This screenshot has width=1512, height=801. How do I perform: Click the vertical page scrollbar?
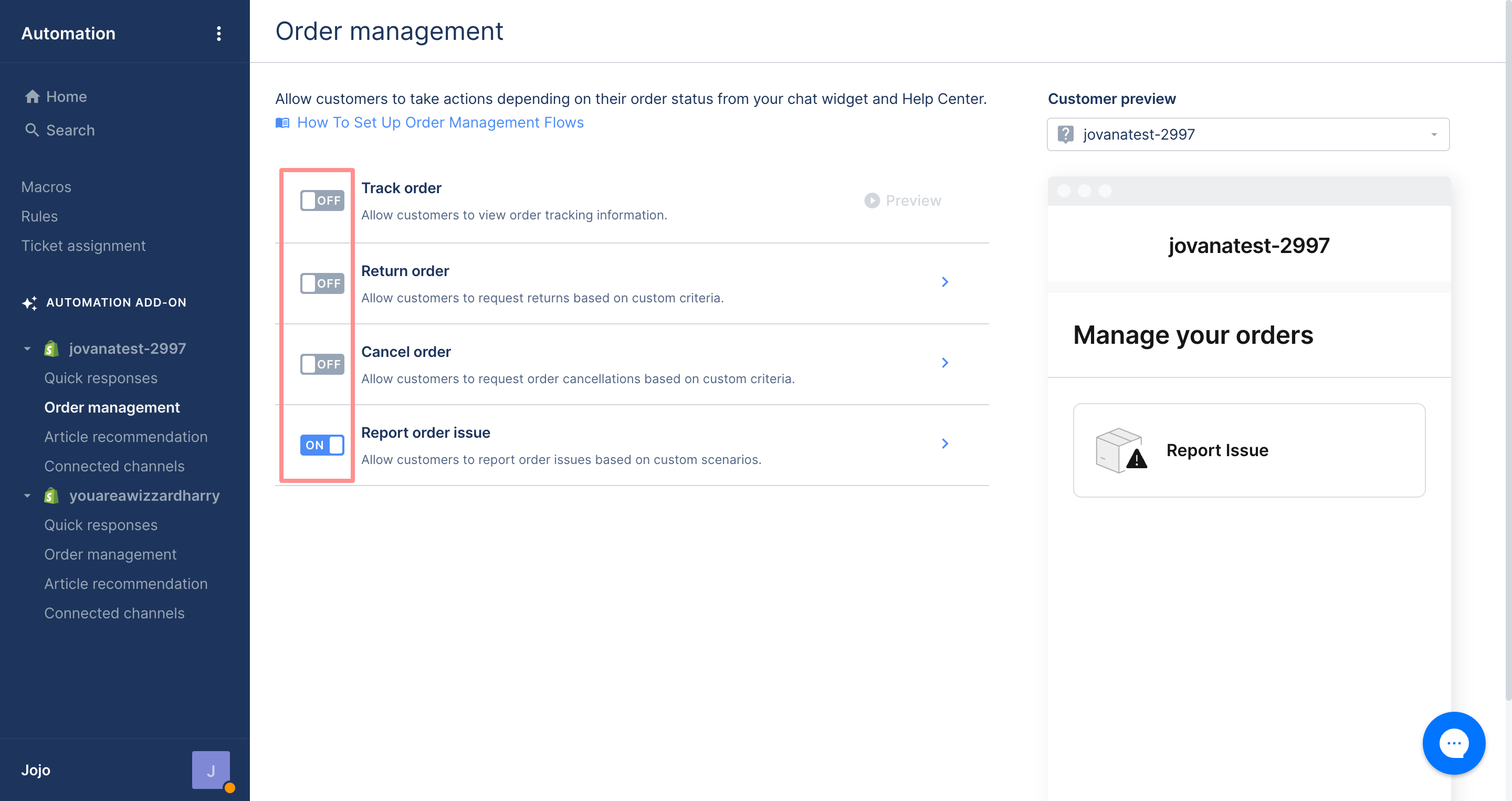(x=1508, y=351)
